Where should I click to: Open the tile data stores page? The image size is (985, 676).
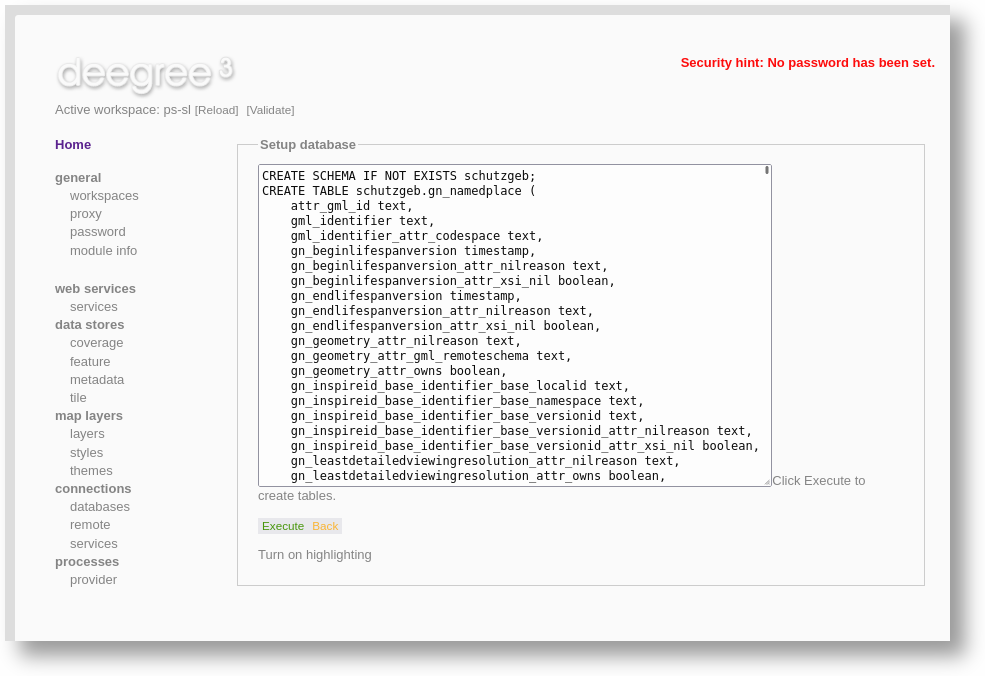coord(78,397)
